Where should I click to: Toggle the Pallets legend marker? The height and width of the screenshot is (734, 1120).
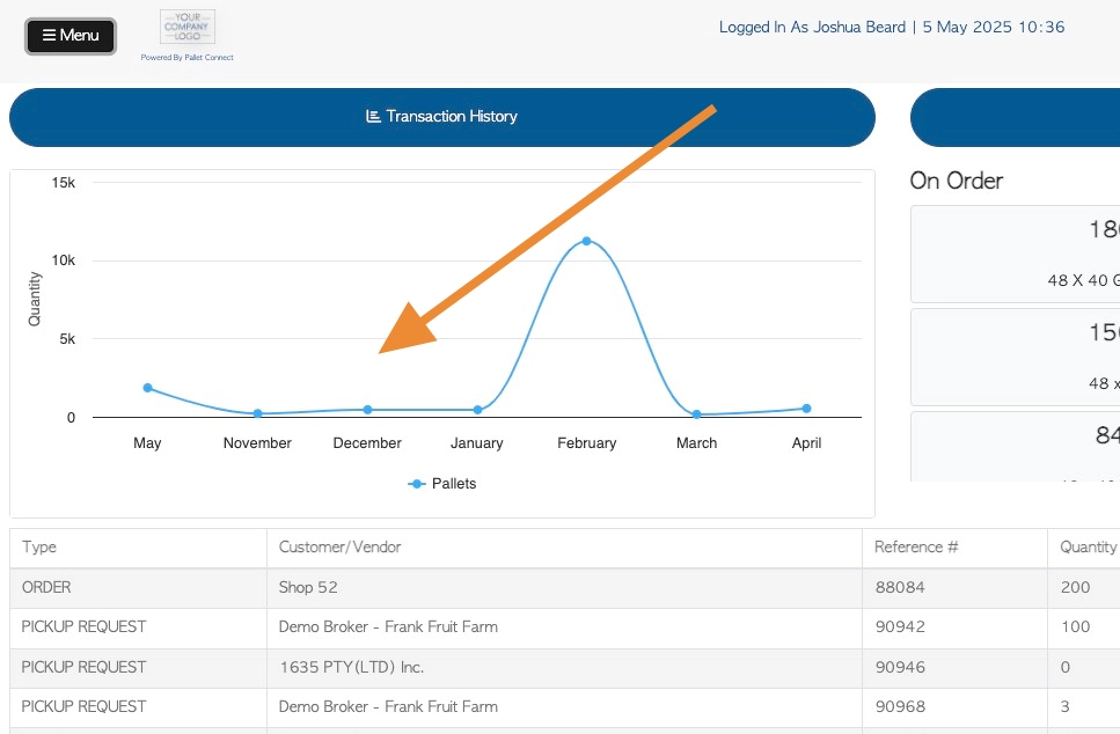(x=416, y=483)
